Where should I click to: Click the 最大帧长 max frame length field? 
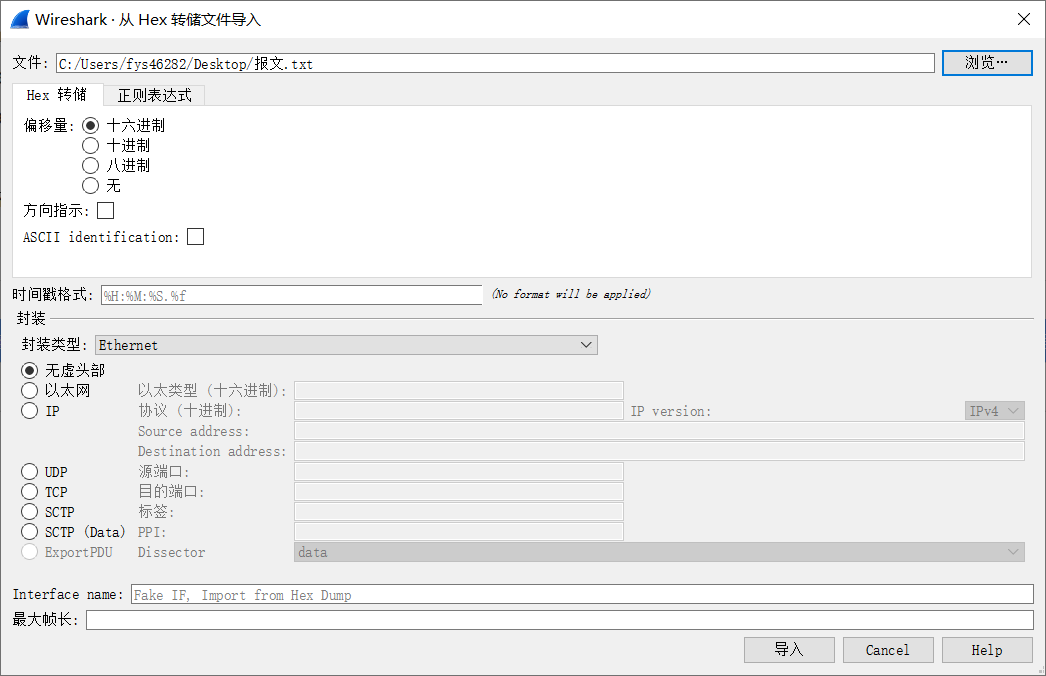(x=560, y=620)
